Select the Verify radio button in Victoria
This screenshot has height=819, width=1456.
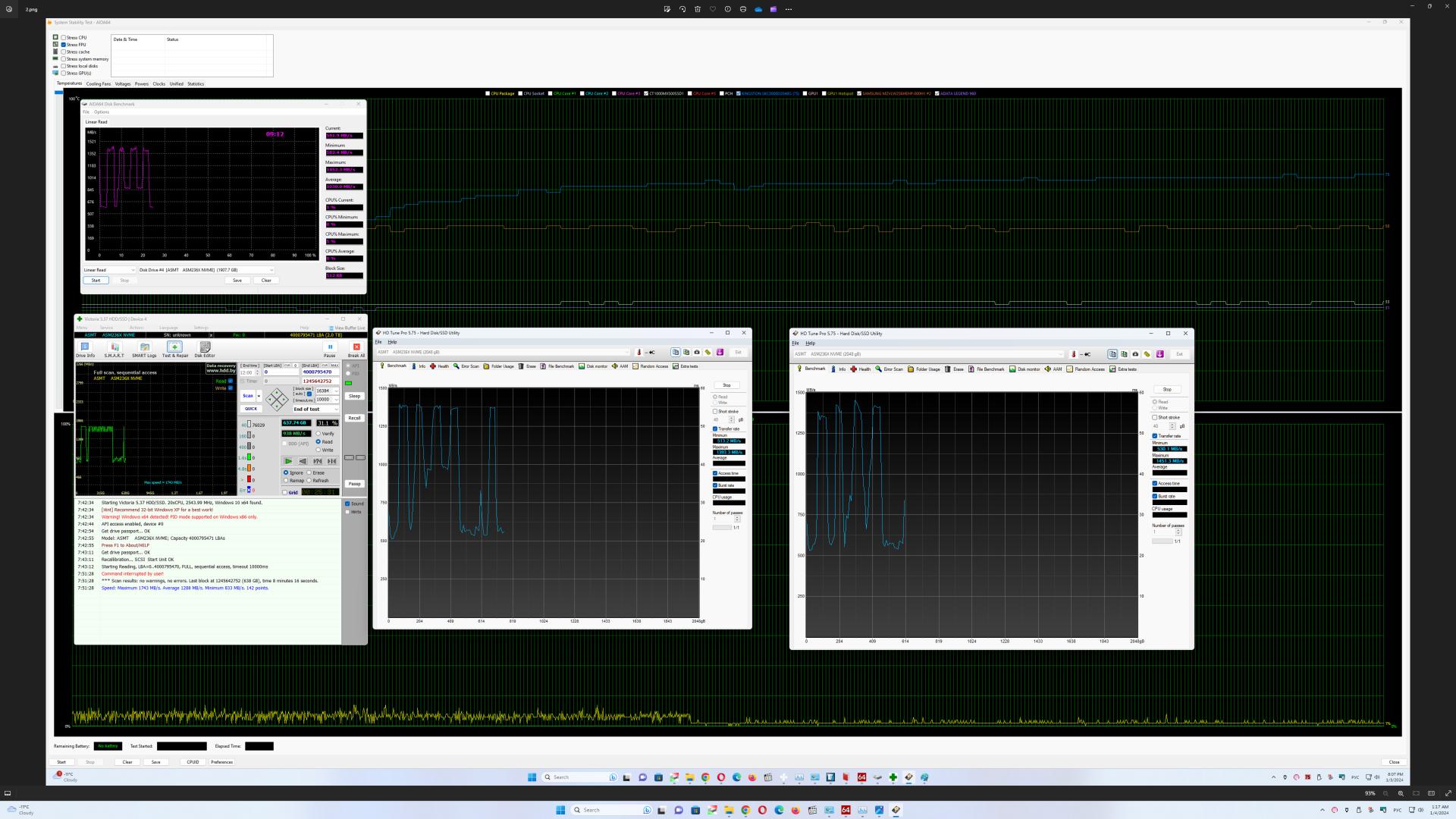318,434
